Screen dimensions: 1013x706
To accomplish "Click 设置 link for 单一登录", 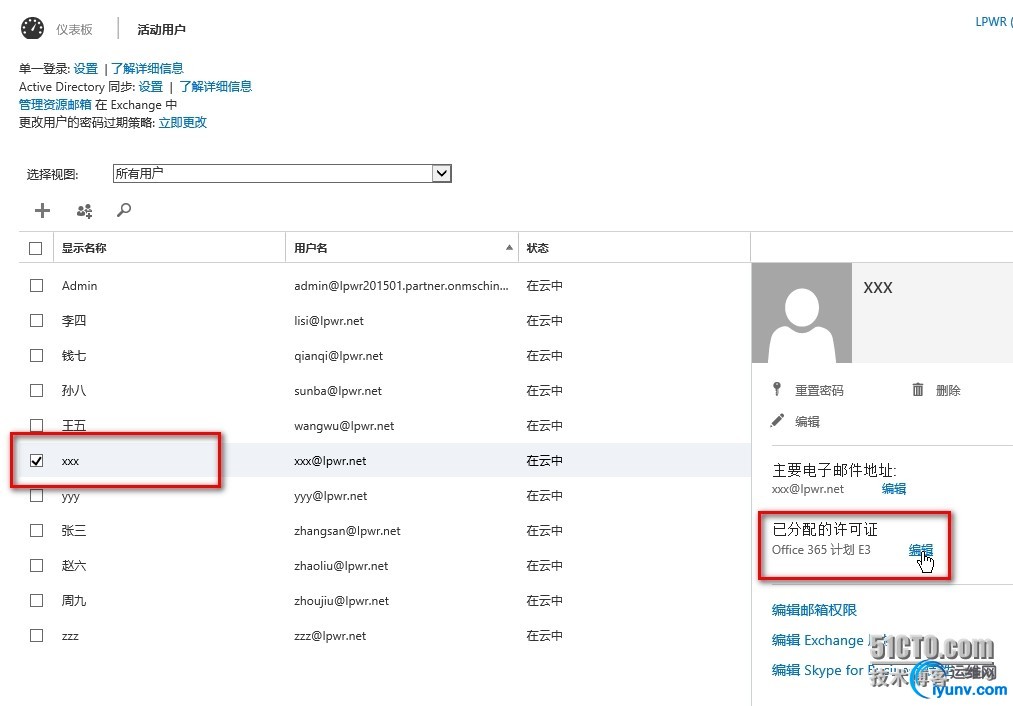I will coord(85,68).
